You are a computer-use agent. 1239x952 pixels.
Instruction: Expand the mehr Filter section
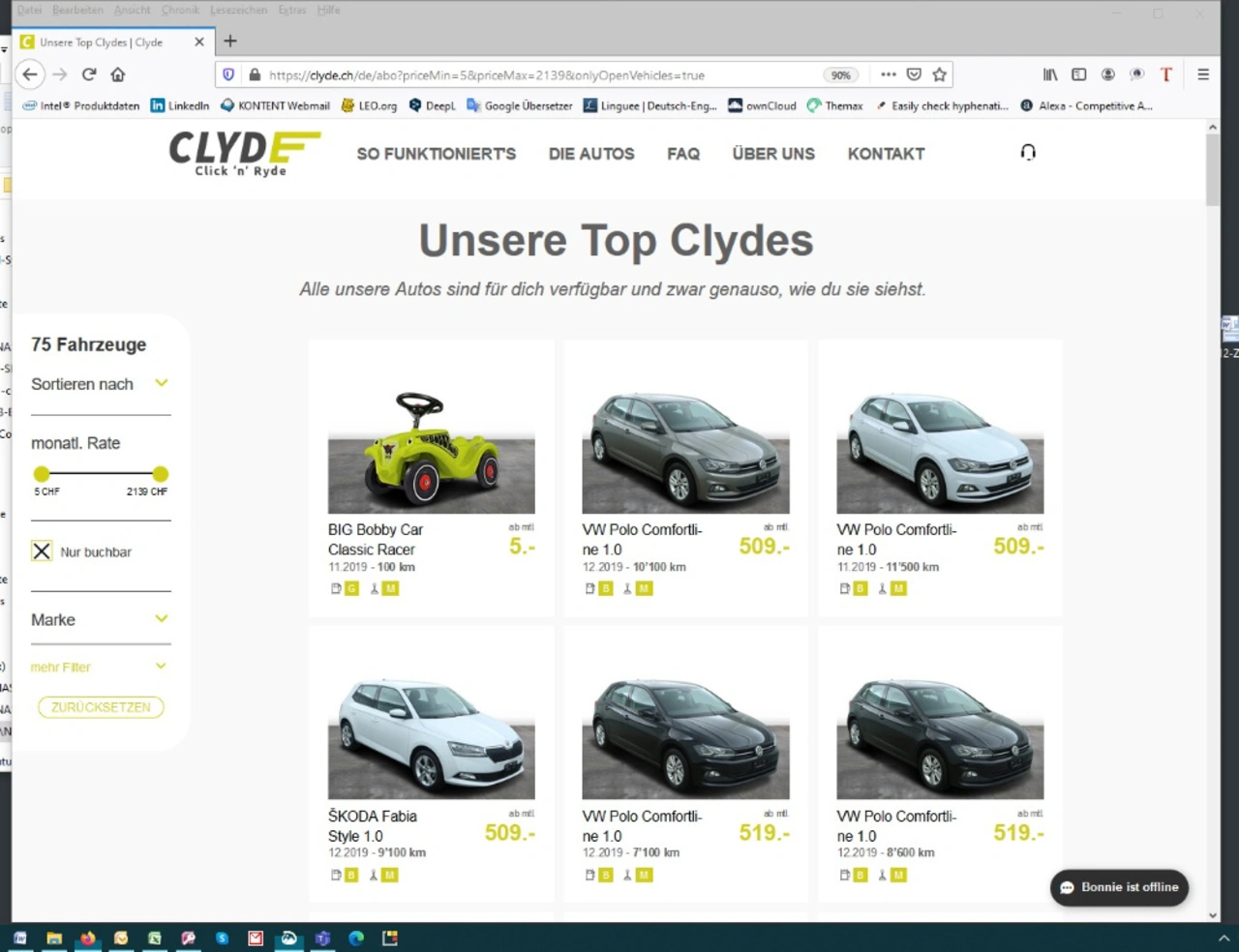click(x=100, y=667)
